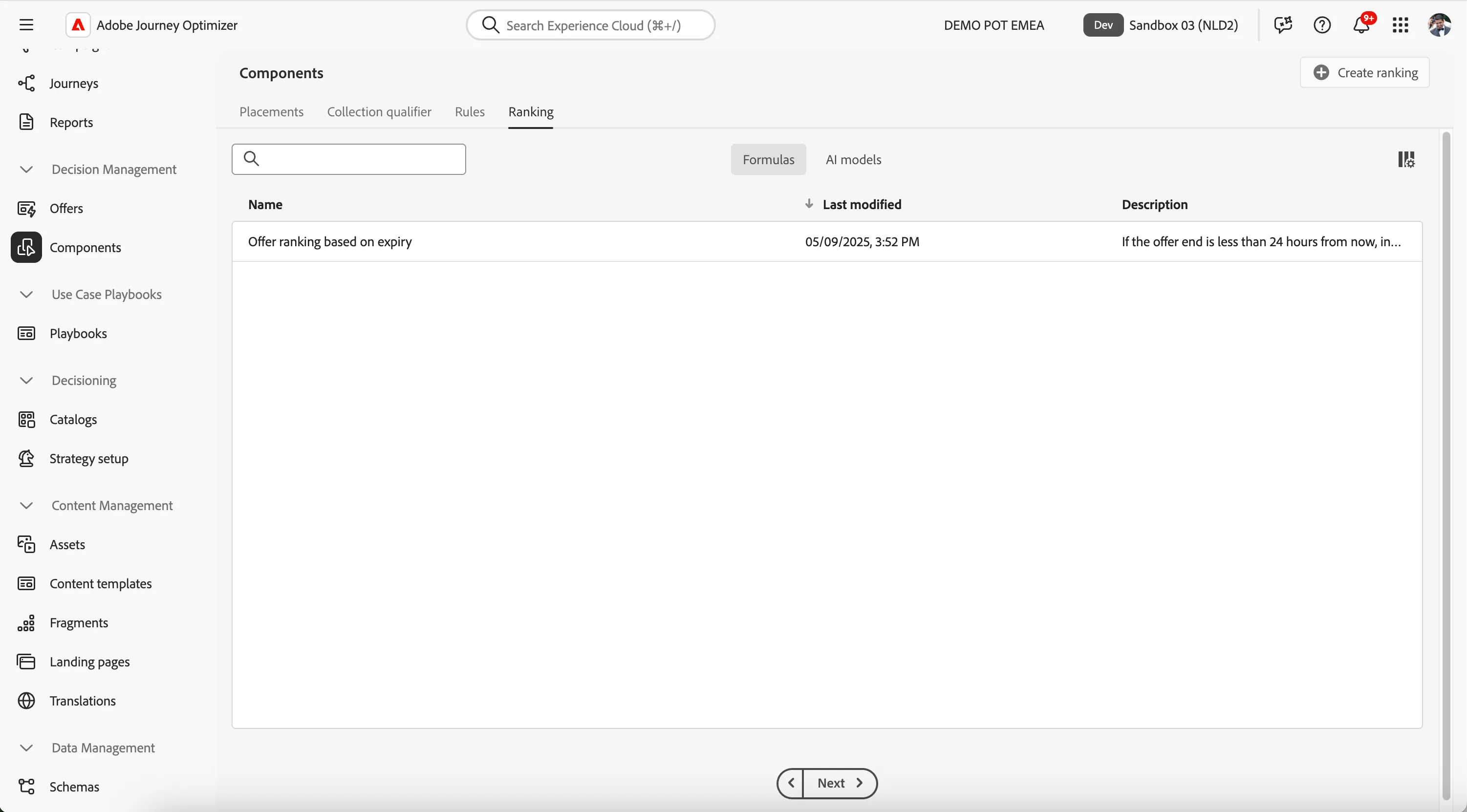This screenshot has width=1467, height=812.
Task: Collapse the Content Management section
Action: tap(26, 506)
